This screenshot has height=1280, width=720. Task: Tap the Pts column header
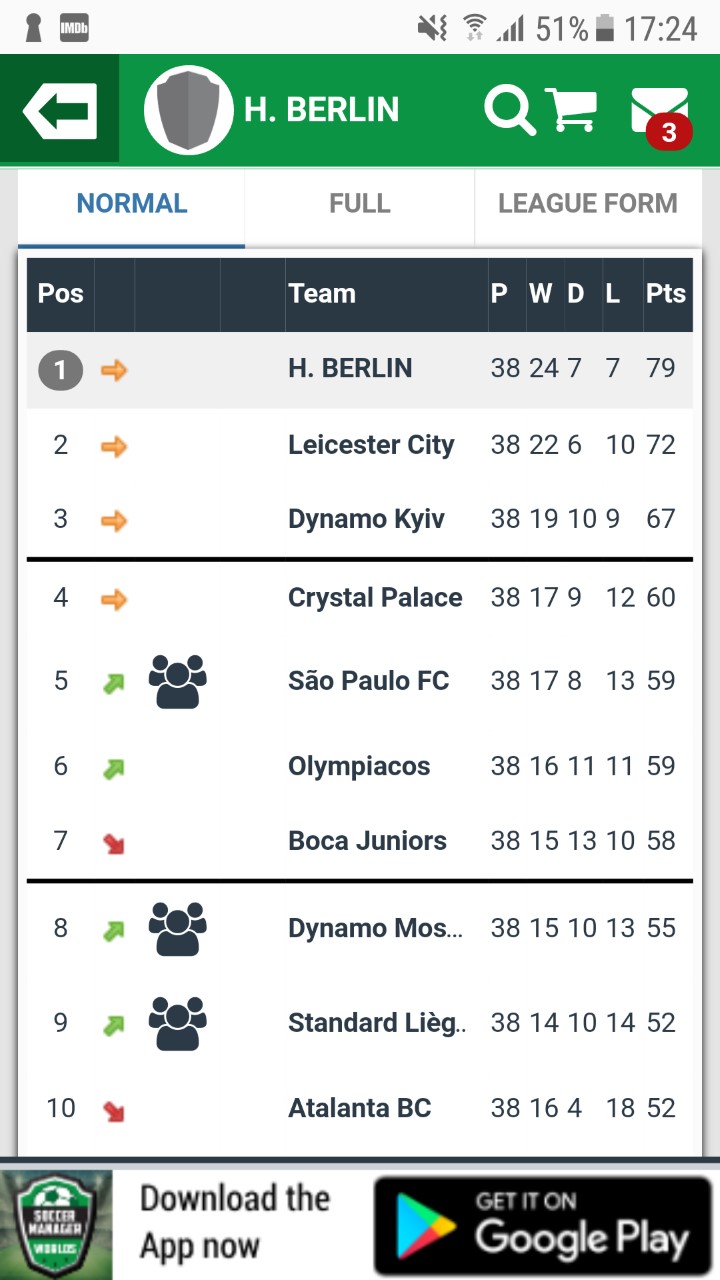pyautogui.click(x=665, y=294)
